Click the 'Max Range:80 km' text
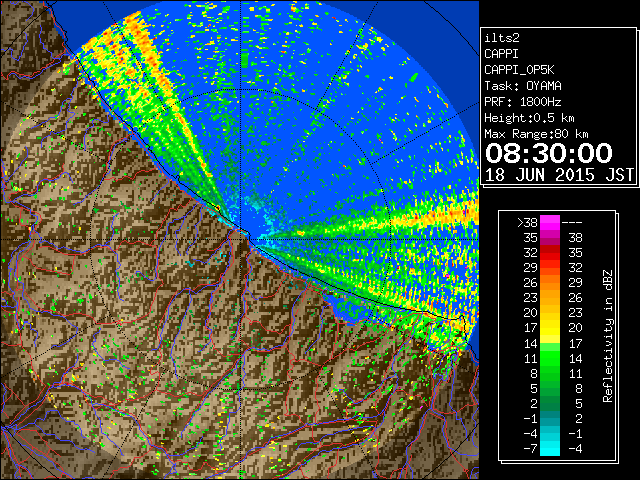Viewport: 640px width, 480px height. pos(536,134)
